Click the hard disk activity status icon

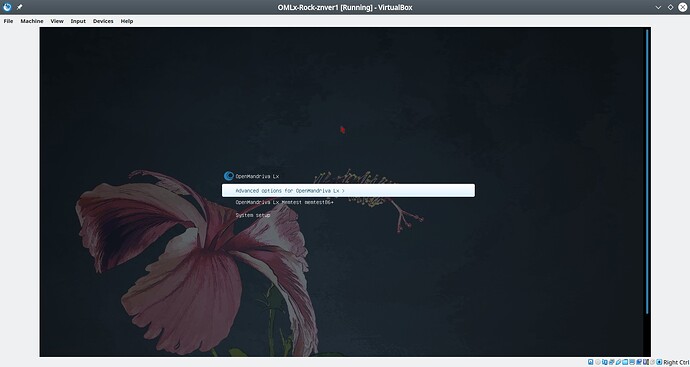[591, 362]
